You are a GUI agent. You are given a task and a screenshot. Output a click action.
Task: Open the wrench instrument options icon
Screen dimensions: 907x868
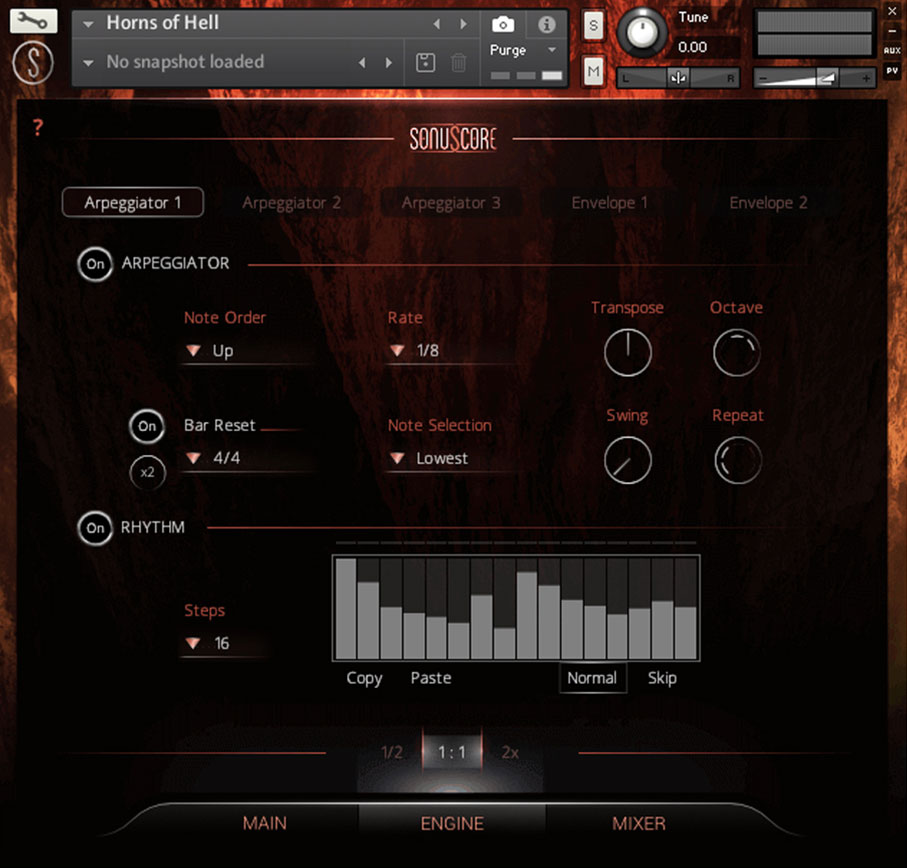34,21
